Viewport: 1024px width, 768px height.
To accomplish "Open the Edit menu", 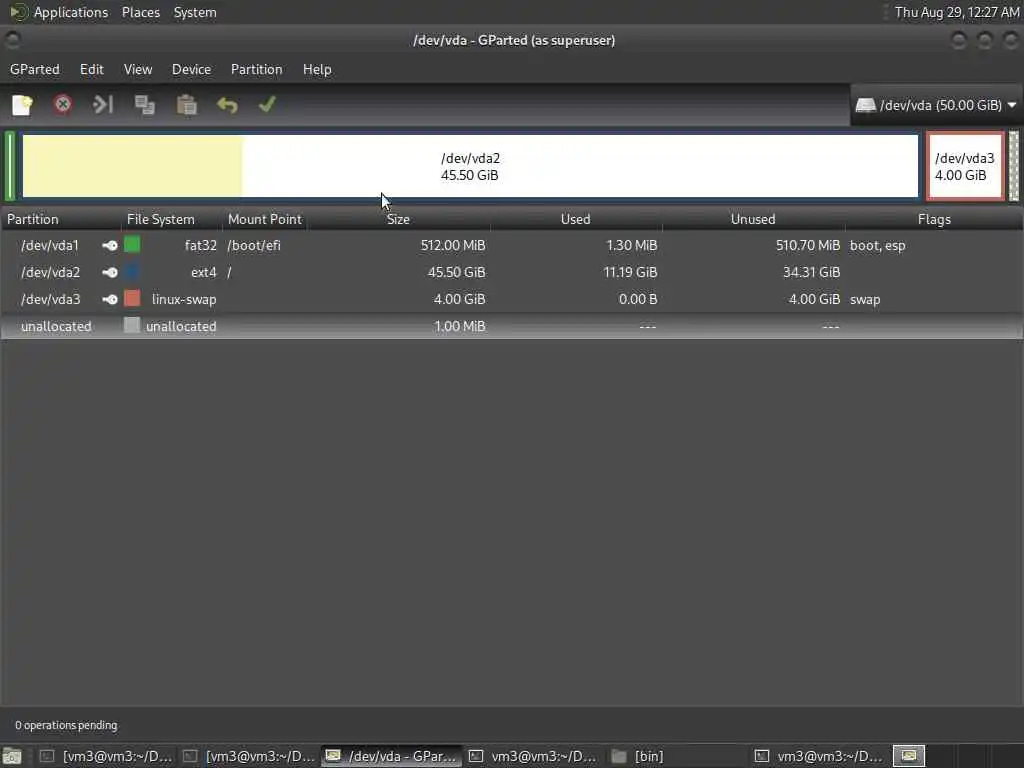I will pos(91,69).
